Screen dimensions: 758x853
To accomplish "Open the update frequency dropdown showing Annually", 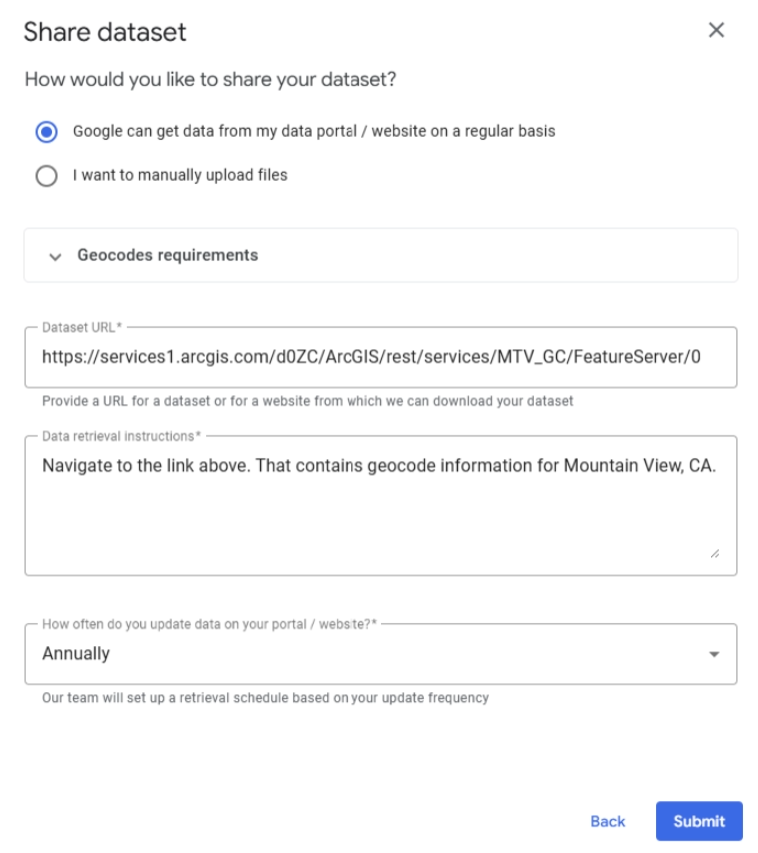I will point(370,654).
